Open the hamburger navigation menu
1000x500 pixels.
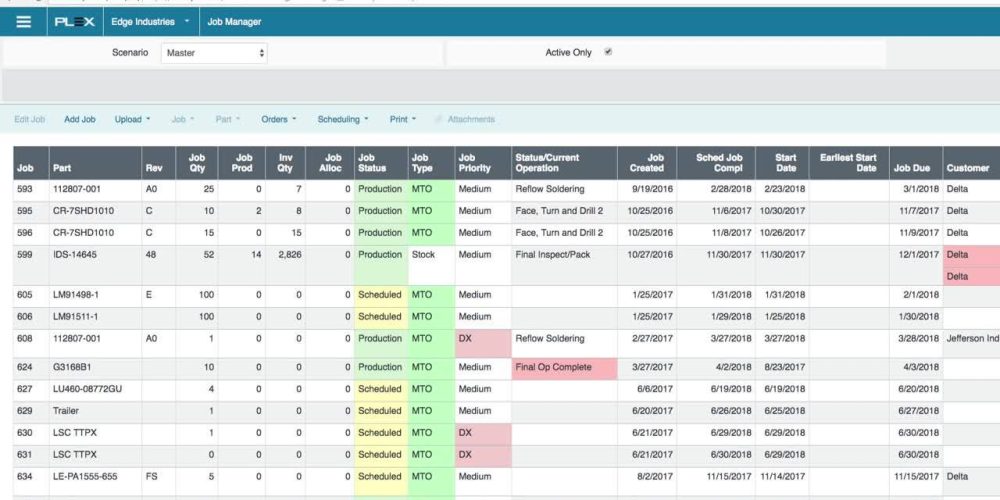tap(23, 21)
